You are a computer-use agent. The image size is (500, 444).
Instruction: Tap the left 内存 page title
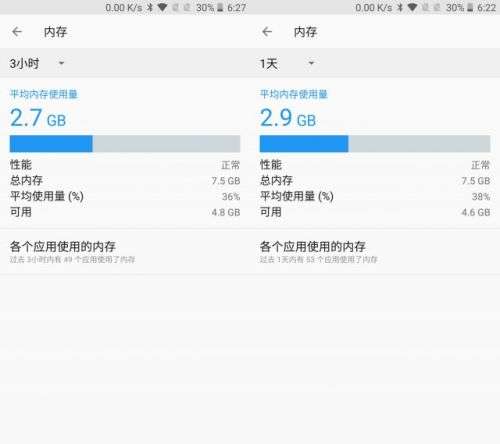tap(55, 32)
